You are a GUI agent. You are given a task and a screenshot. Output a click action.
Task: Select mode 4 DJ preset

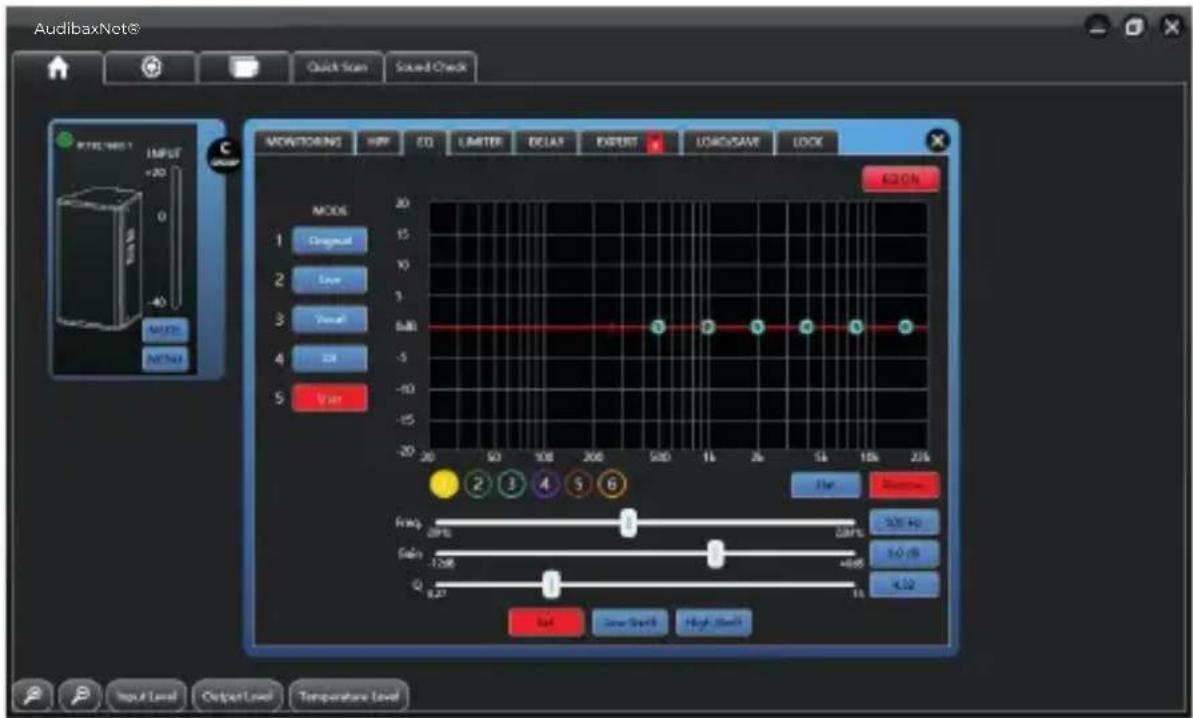[x=329, y=358]
